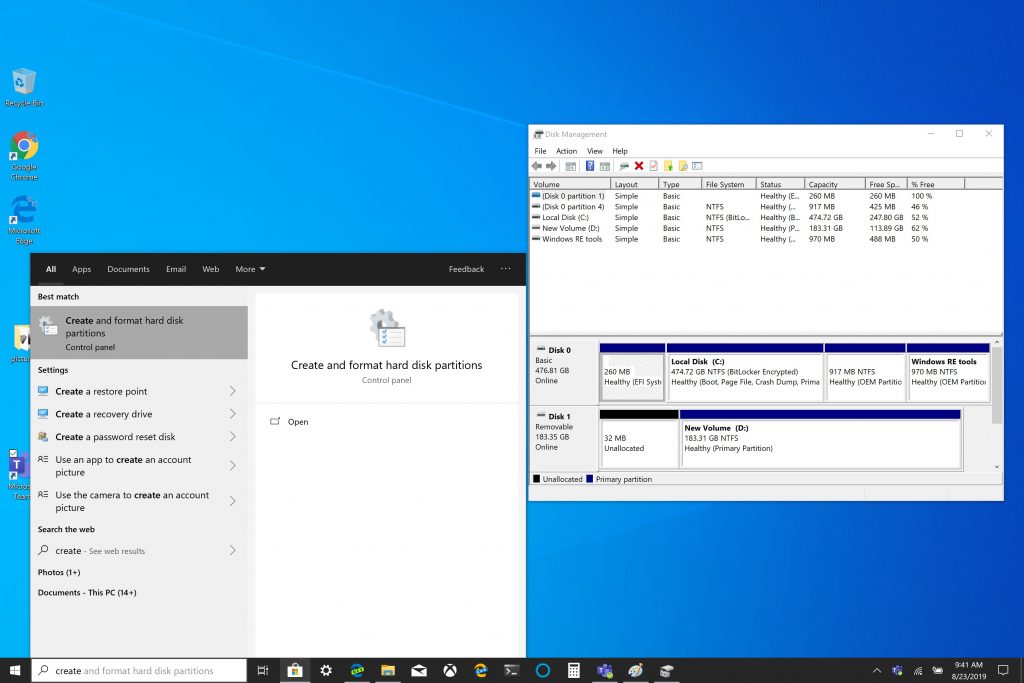Expand arrow for Create a recovery drive
The height and width of the screenshot is (683, 1024).
click(232, 414)
